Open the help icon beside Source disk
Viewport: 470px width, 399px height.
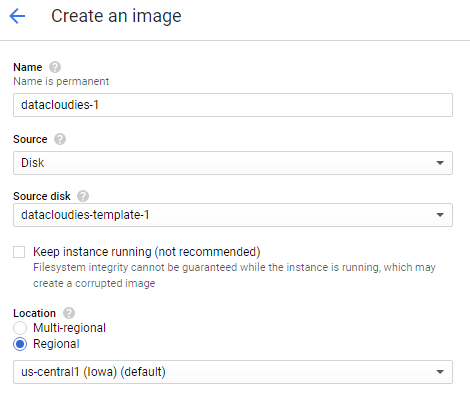[83, 196]
